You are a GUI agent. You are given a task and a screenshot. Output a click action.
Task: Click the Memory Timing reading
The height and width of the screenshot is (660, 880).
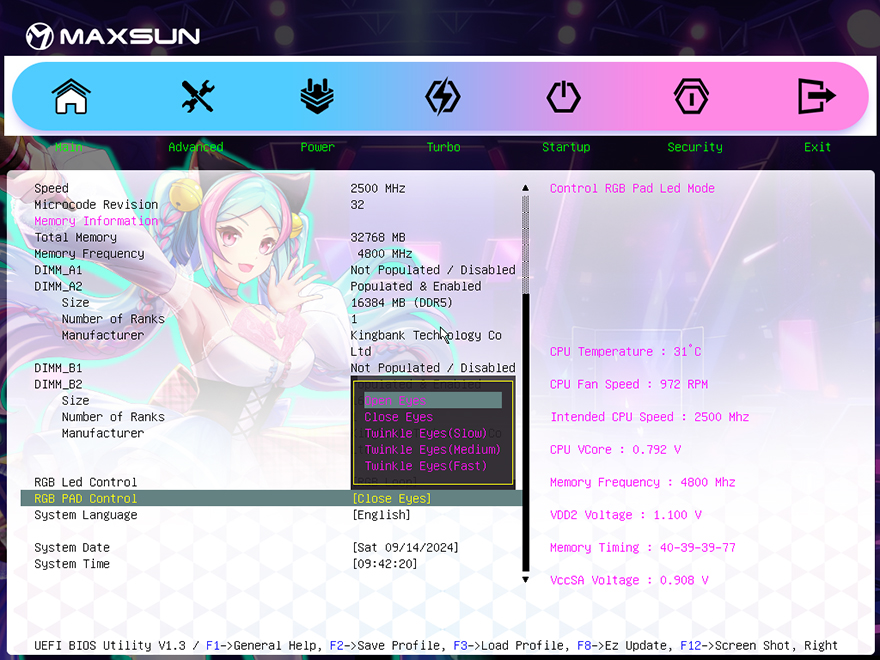643,547
